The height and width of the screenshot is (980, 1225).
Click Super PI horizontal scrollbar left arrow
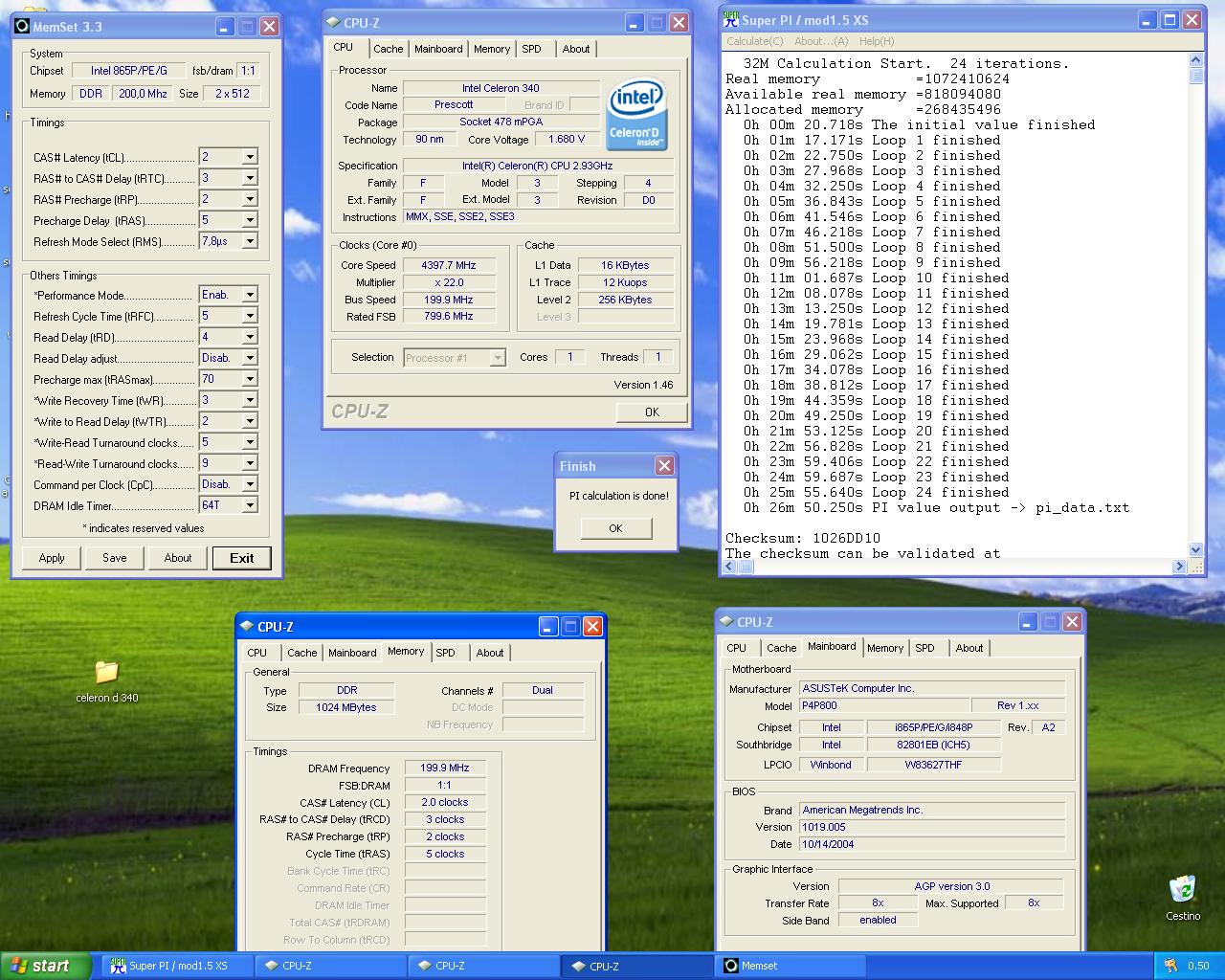(x=730, y=567)
